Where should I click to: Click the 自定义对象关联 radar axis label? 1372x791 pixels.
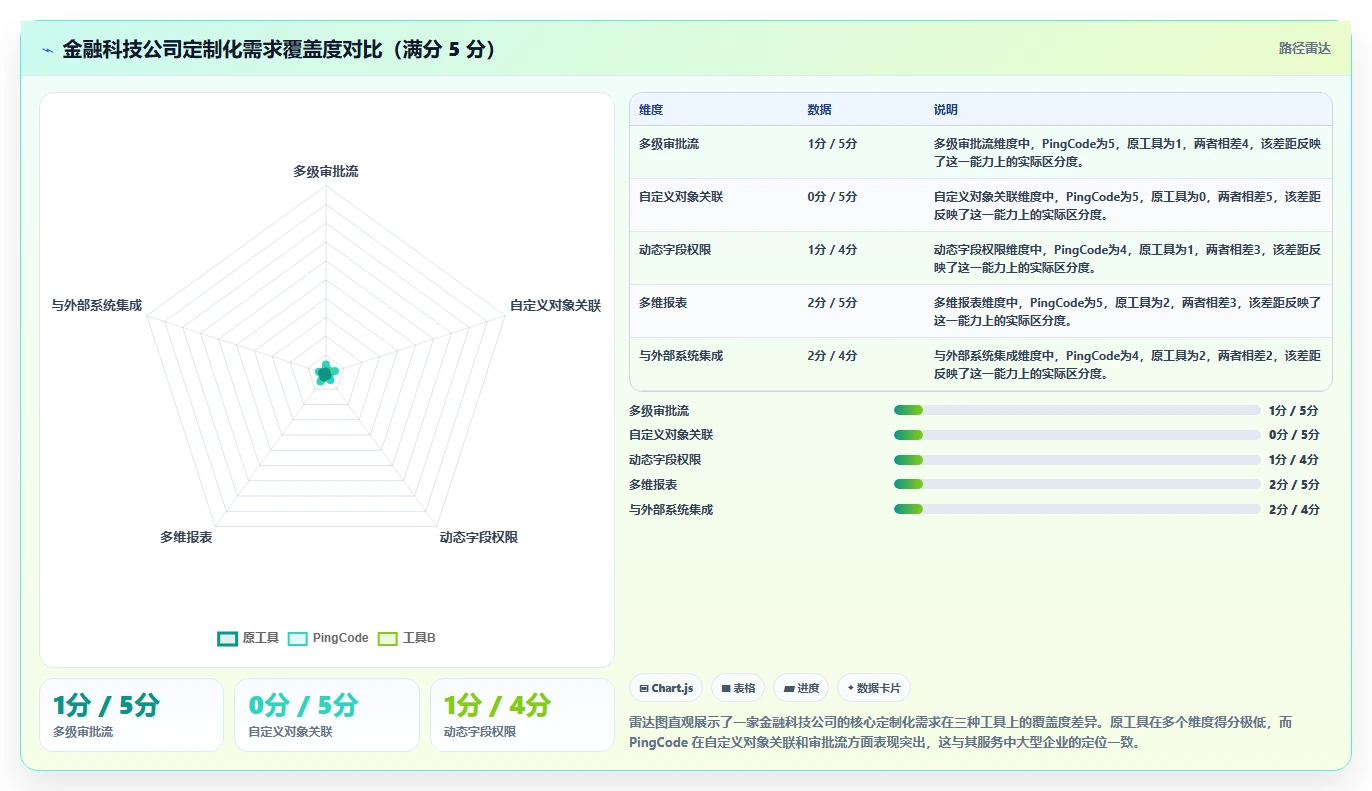click(555, 306)
